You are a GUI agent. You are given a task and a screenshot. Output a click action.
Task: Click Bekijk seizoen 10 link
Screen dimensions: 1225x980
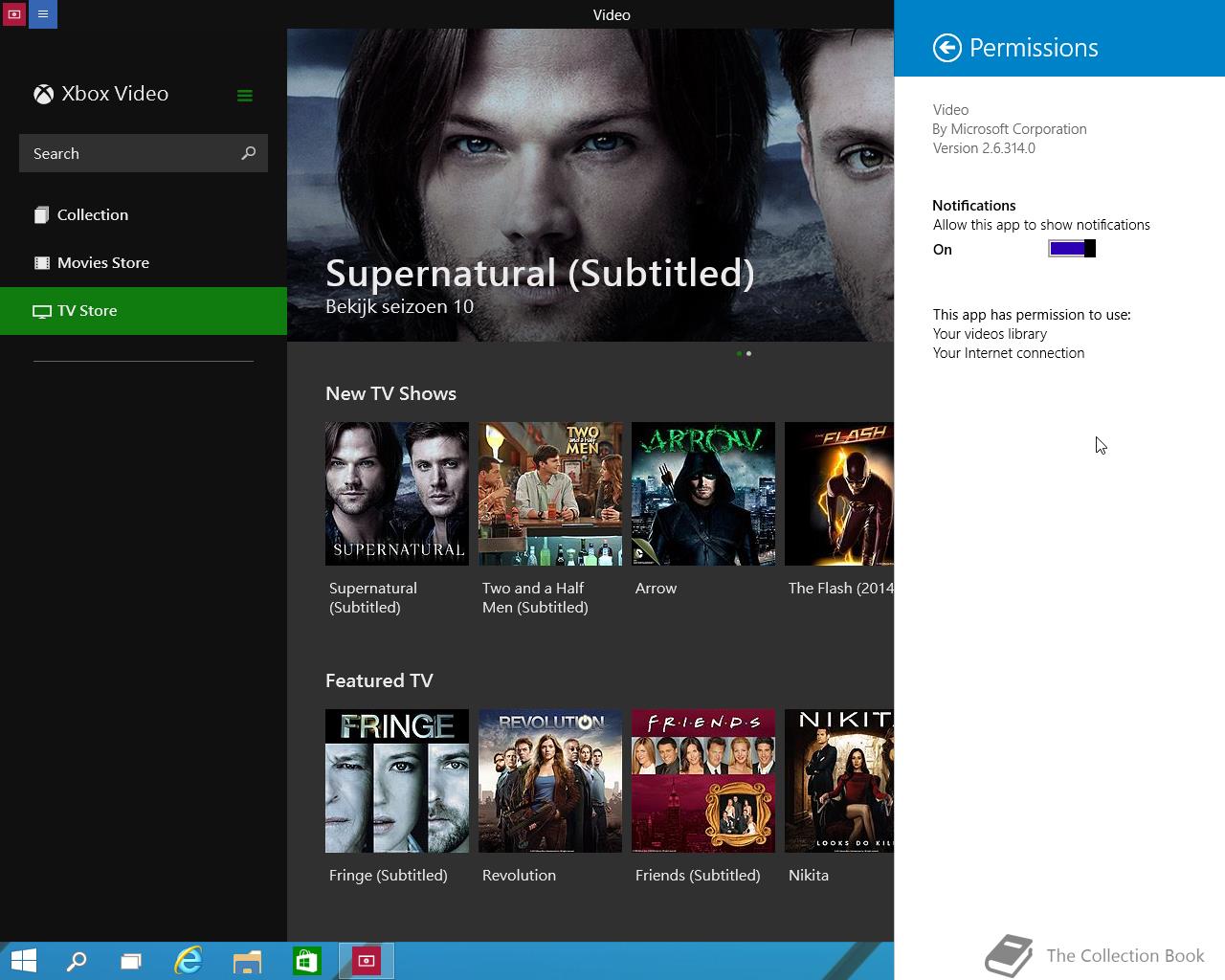(x=399, y=306)
